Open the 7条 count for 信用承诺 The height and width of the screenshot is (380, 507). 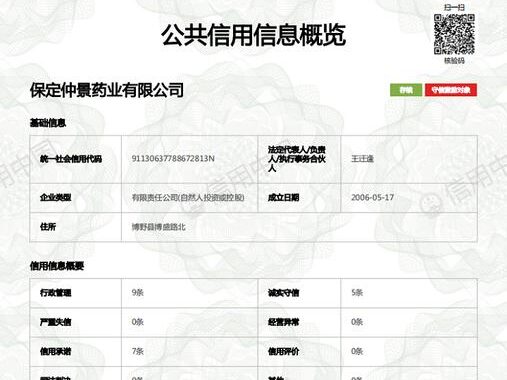(x=137, y=351)
